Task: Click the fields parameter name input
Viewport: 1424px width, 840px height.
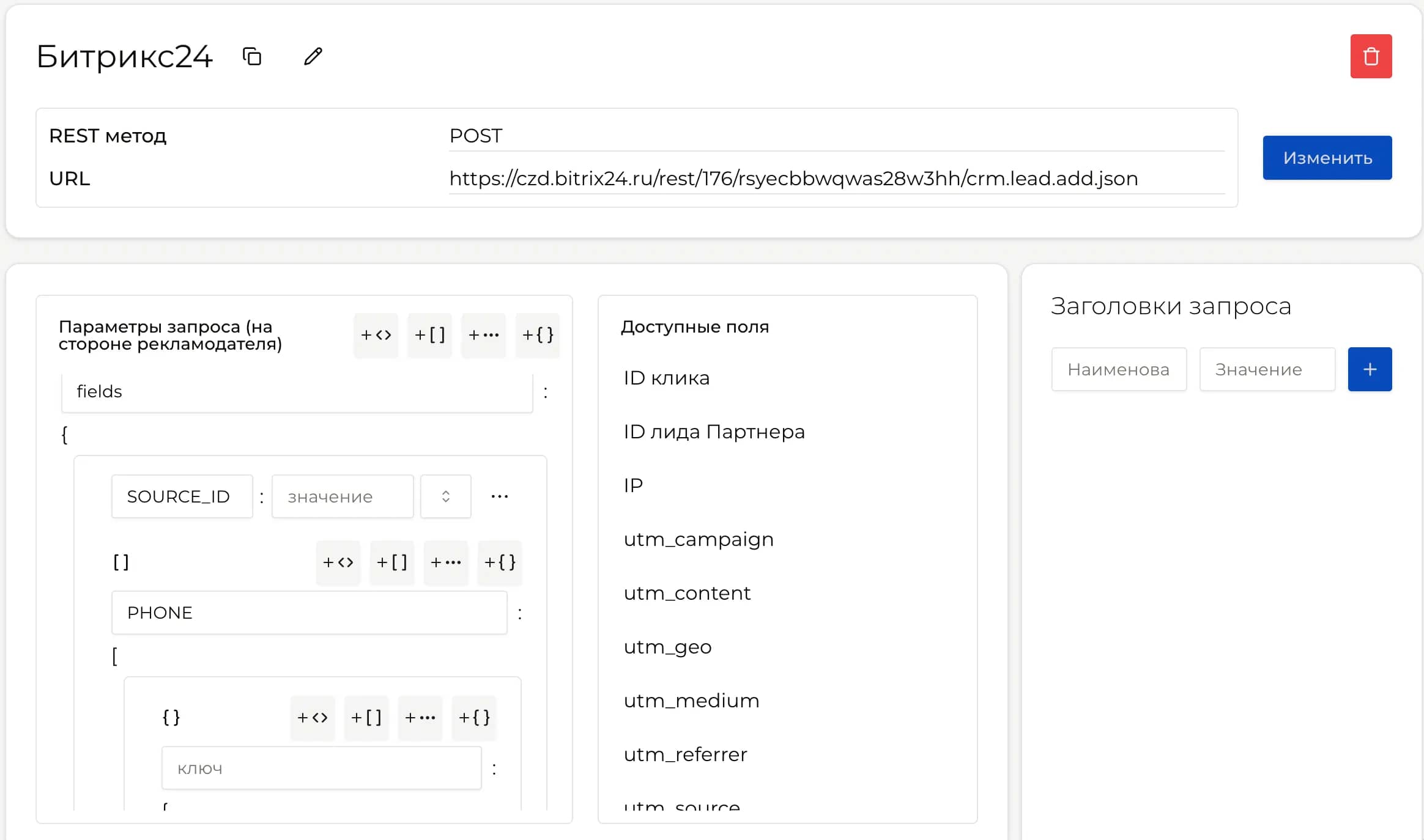Action: (297, 391)
